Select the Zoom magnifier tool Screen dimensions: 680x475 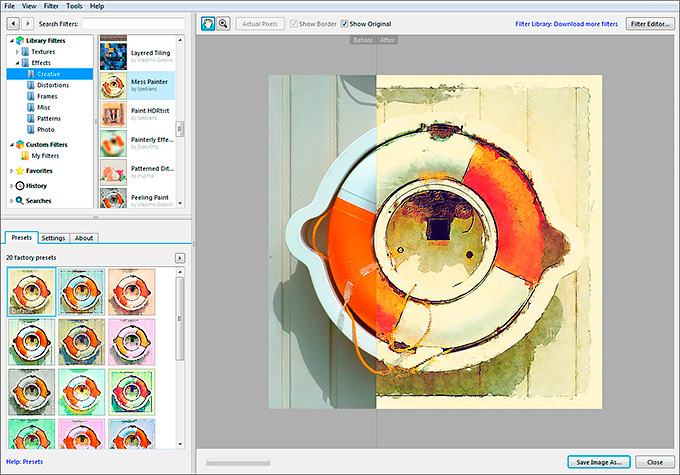(x=223, y=23)
